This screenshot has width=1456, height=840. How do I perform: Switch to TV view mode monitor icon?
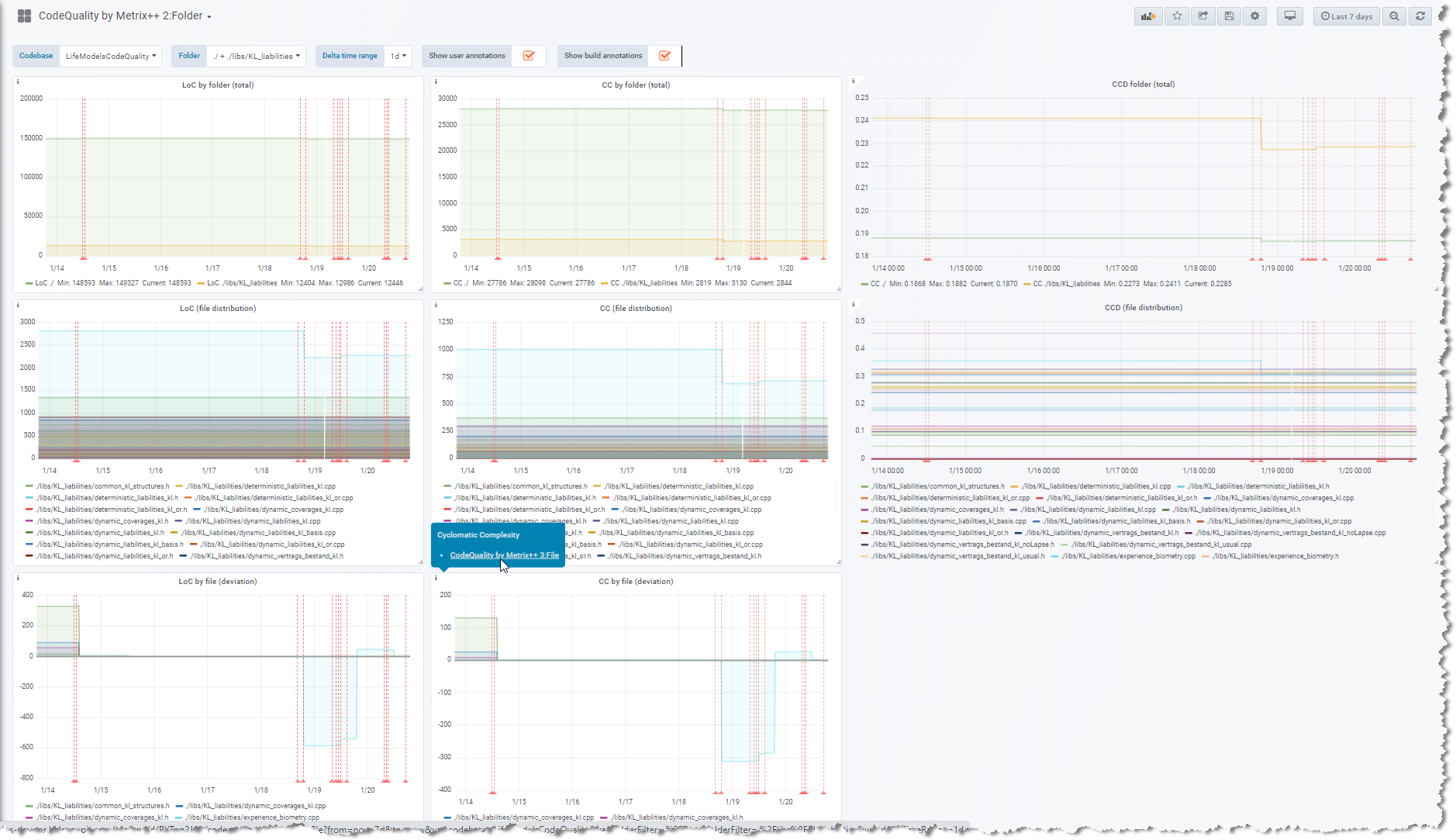pyautogui.click(x=1290, y=16)
